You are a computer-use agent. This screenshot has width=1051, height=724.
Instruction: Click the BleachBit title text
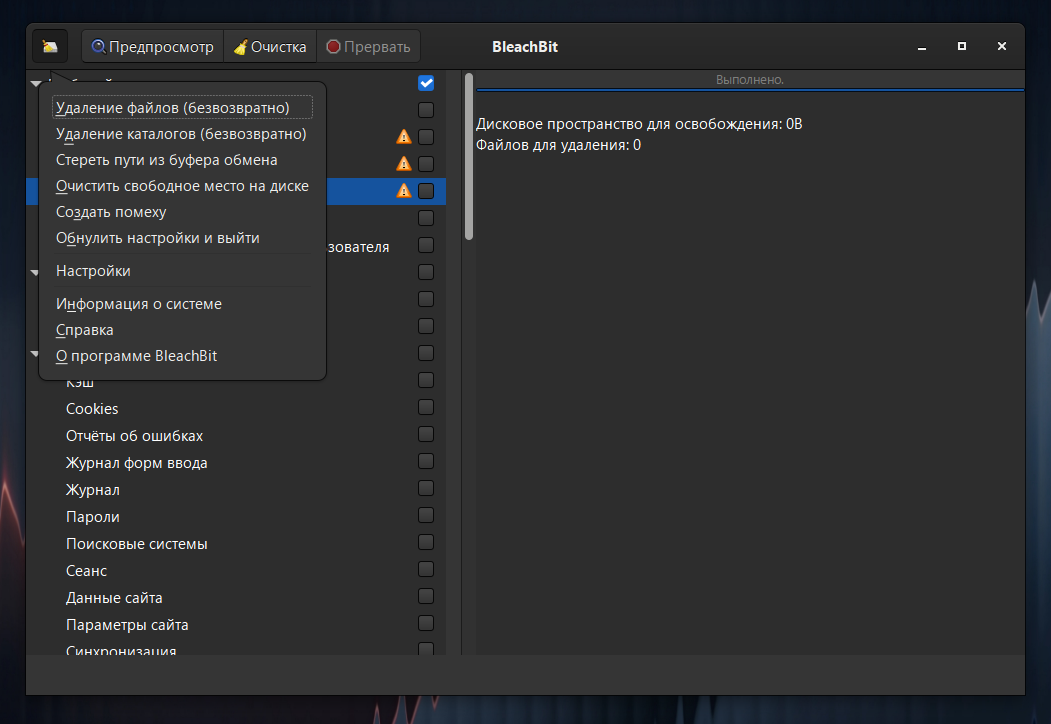pos(525,47)
